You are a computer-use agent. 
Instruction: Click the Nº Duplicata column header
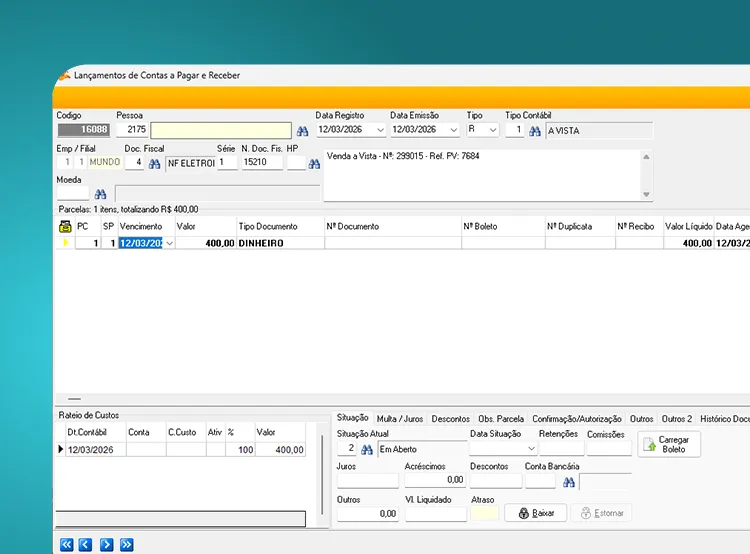click(580, 226)
